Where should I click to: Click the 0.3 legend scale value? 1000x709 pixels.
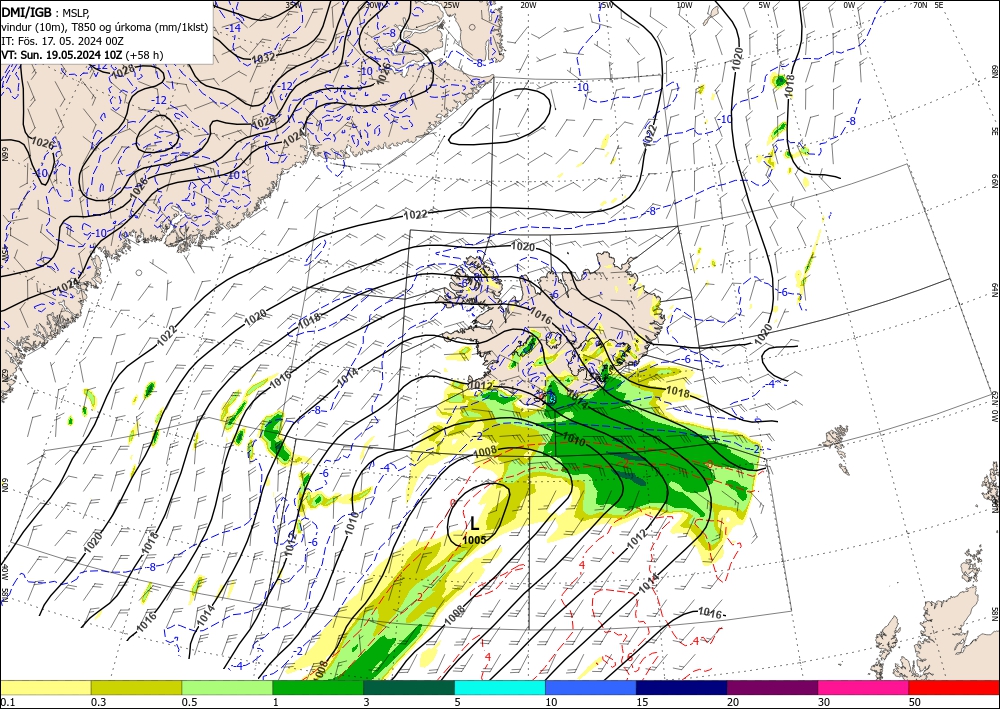coord(98,702)
